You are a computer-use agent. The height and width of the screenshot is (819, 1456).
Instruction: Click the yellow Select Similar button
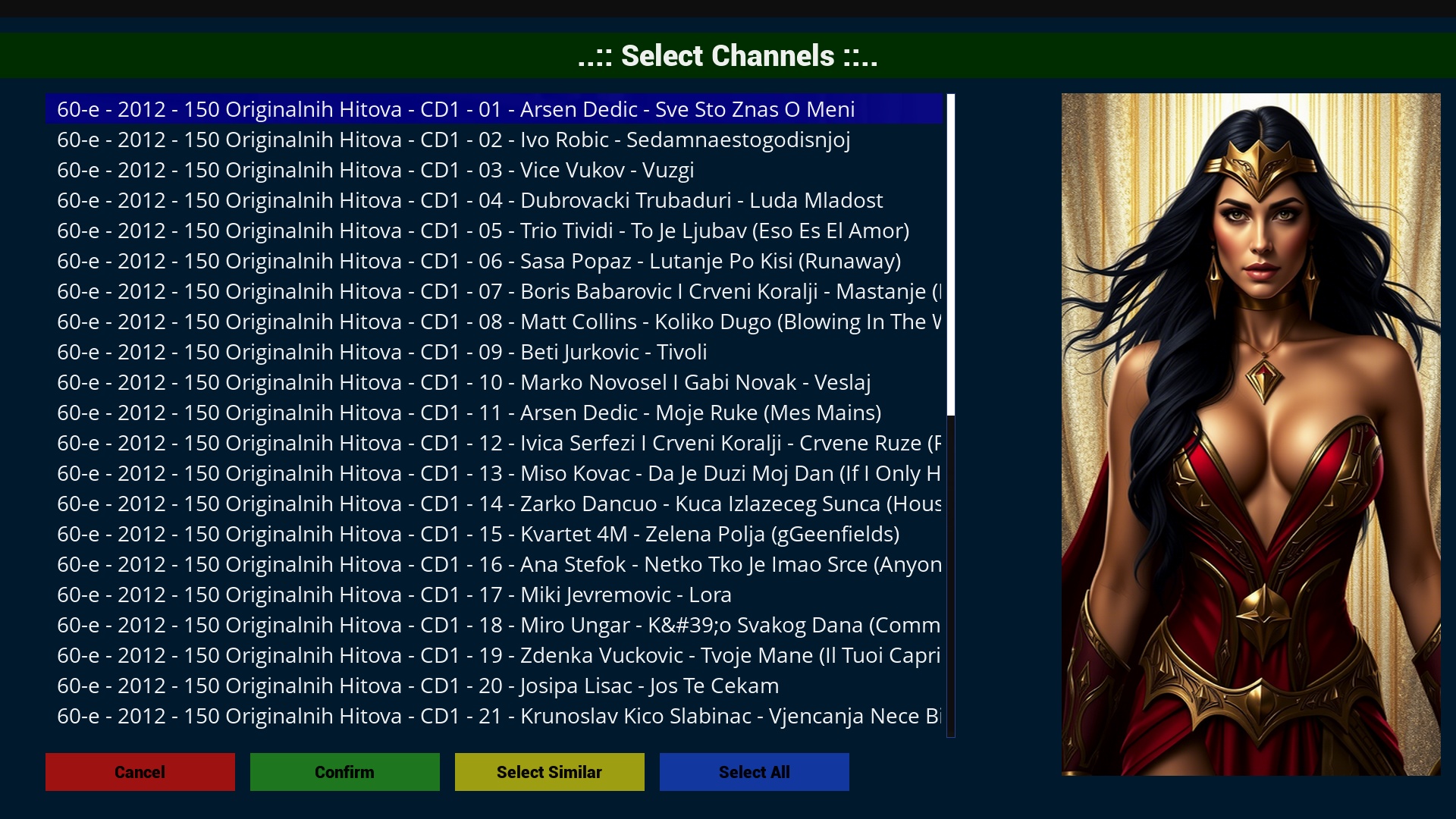click(x=550, y=772)
